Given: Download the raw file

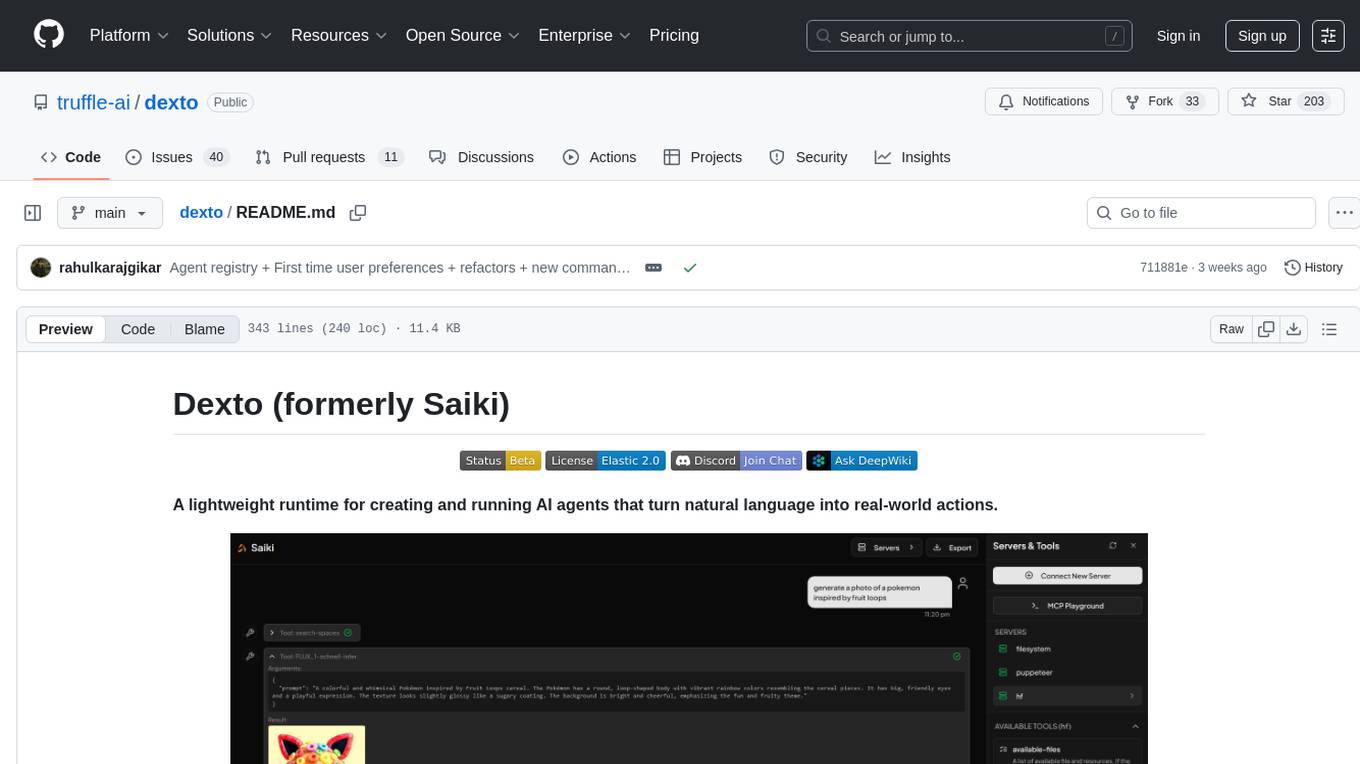Looking at the screenshot, I should coord(1294,329).
